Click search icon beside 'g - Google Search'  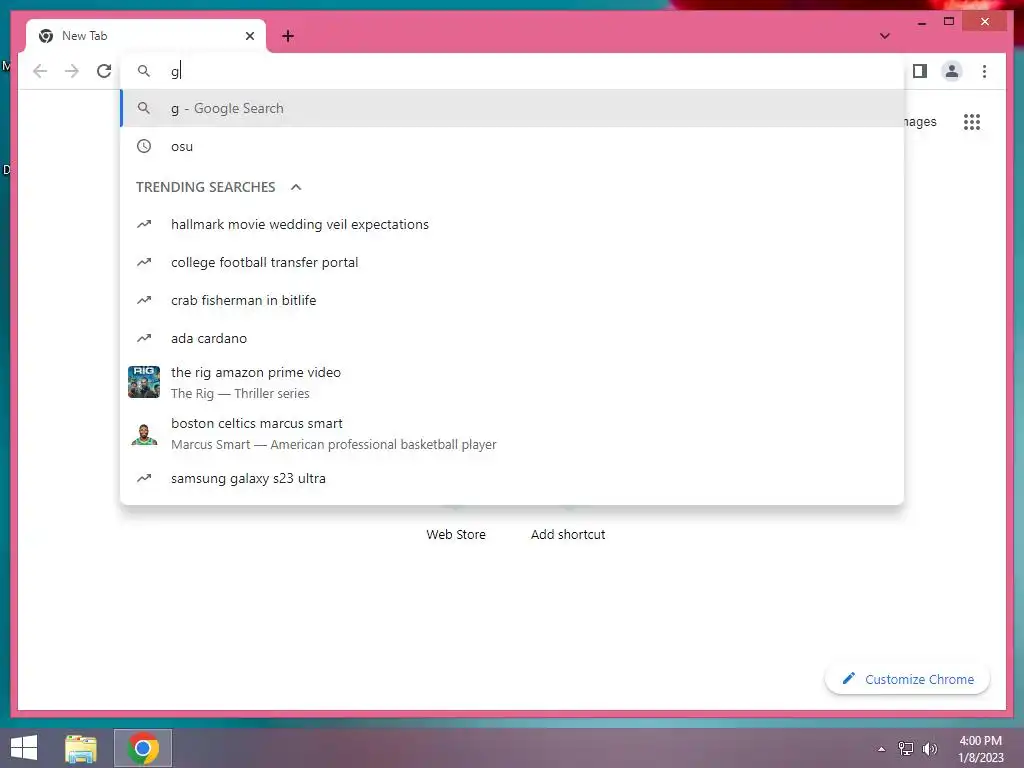[x=144, y=108]
